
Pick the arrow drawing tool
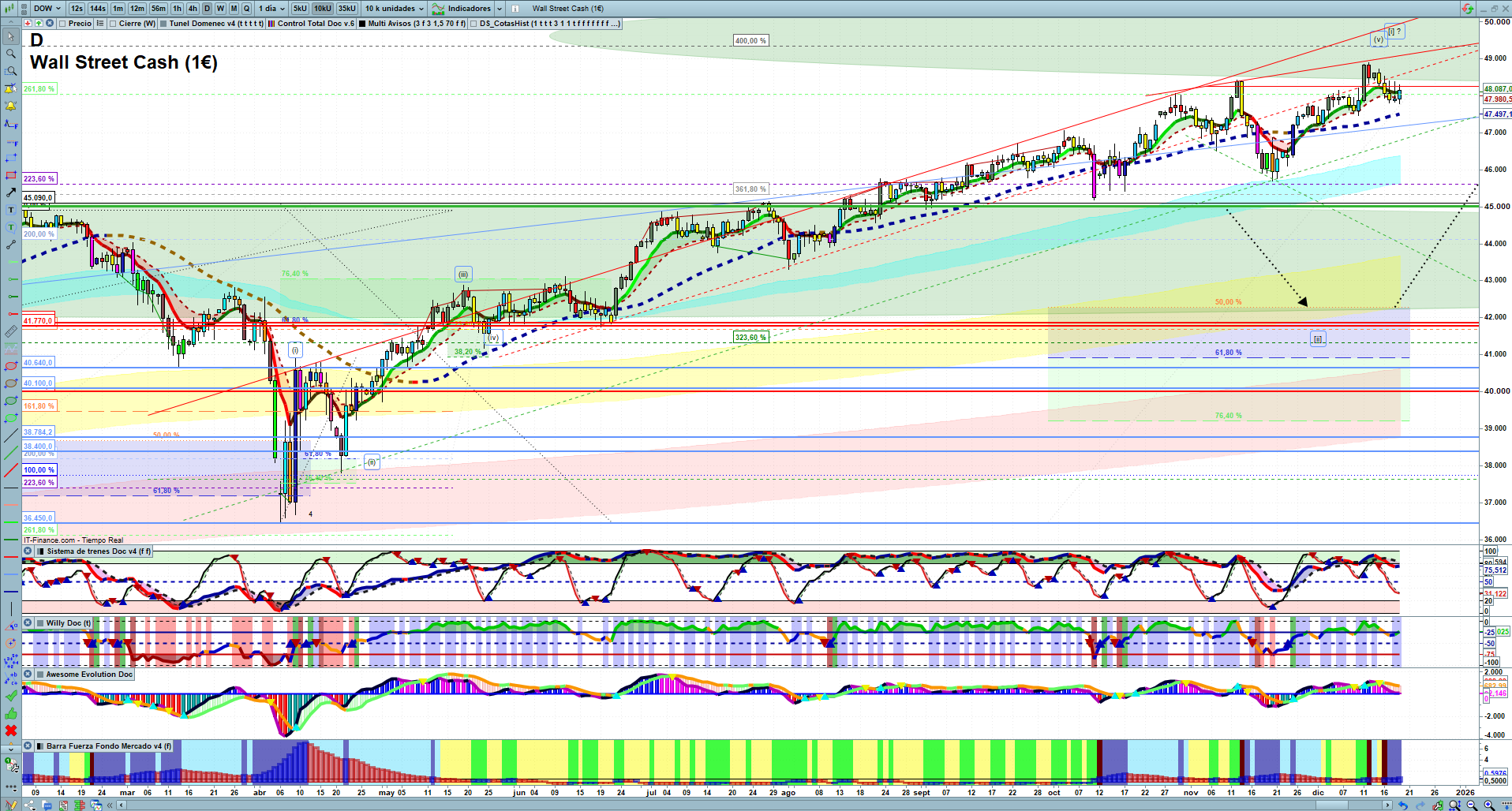(11, 192)
